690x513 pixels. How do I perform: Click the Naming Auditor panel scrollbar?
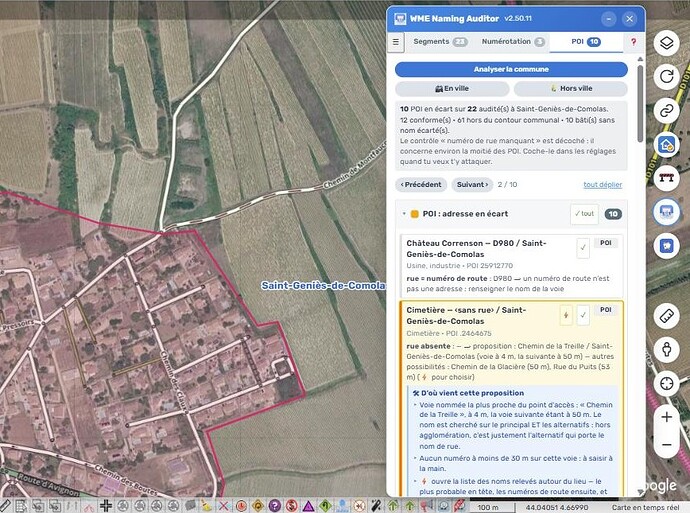(x=640, y=103)
